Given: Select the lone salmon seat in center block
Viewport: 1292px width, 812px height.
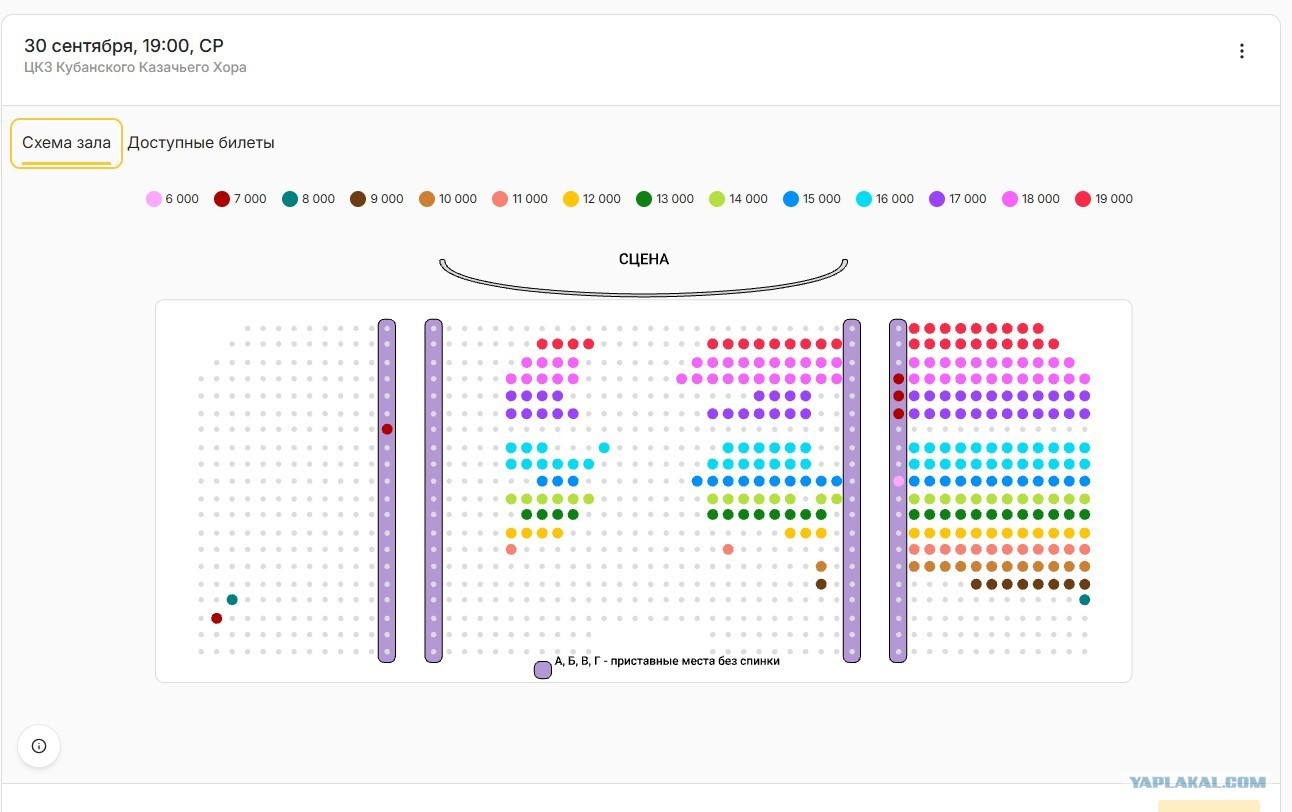Looking at the screenshot, I should [x=728, y=549].
